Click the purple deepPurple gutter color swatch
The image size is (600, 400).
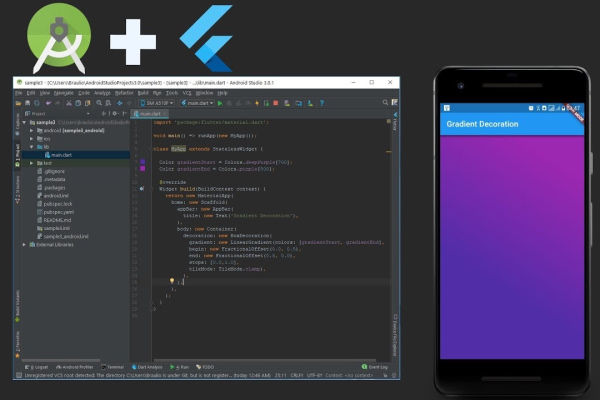point(142,161)
